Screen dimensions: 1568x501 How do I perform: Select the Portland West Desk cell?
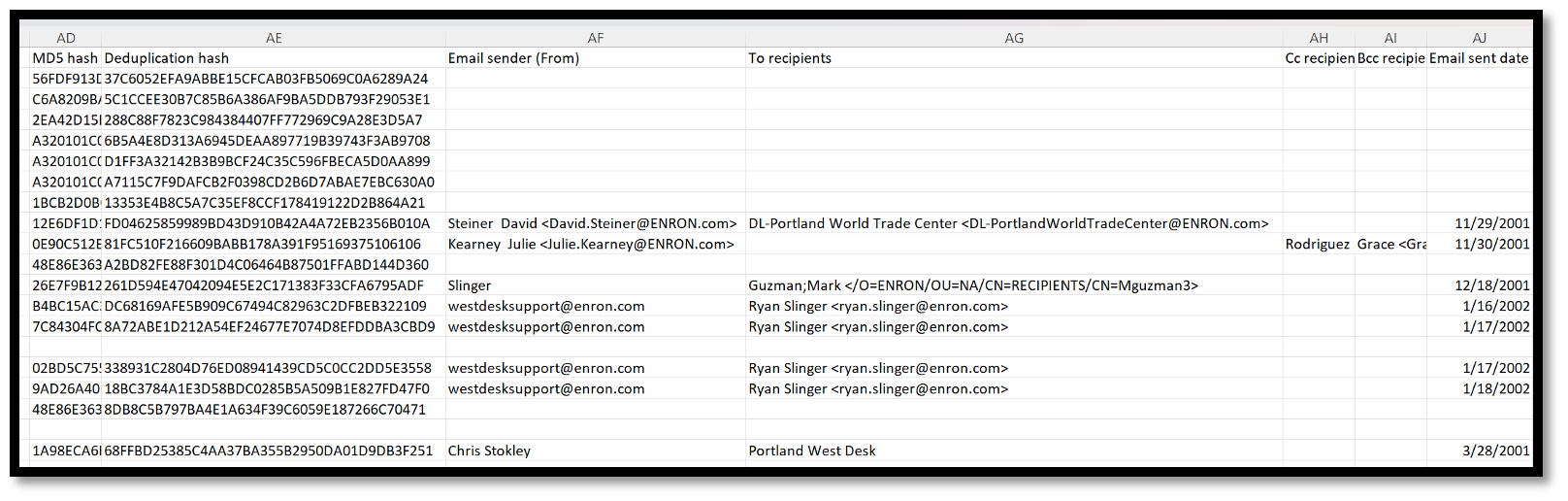(1014, 451)
